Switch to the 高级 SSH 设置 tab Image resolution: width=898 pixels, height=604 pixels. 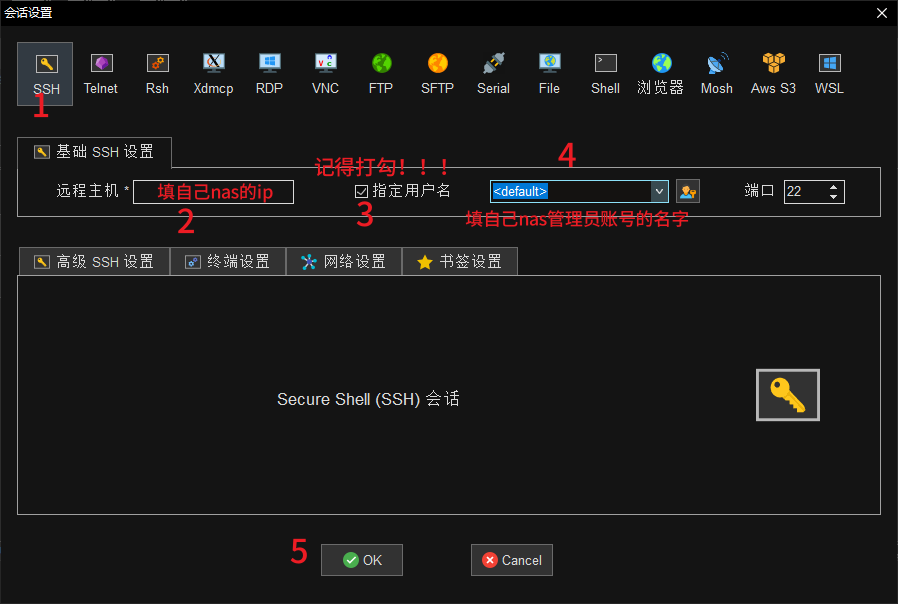point(94,262)
